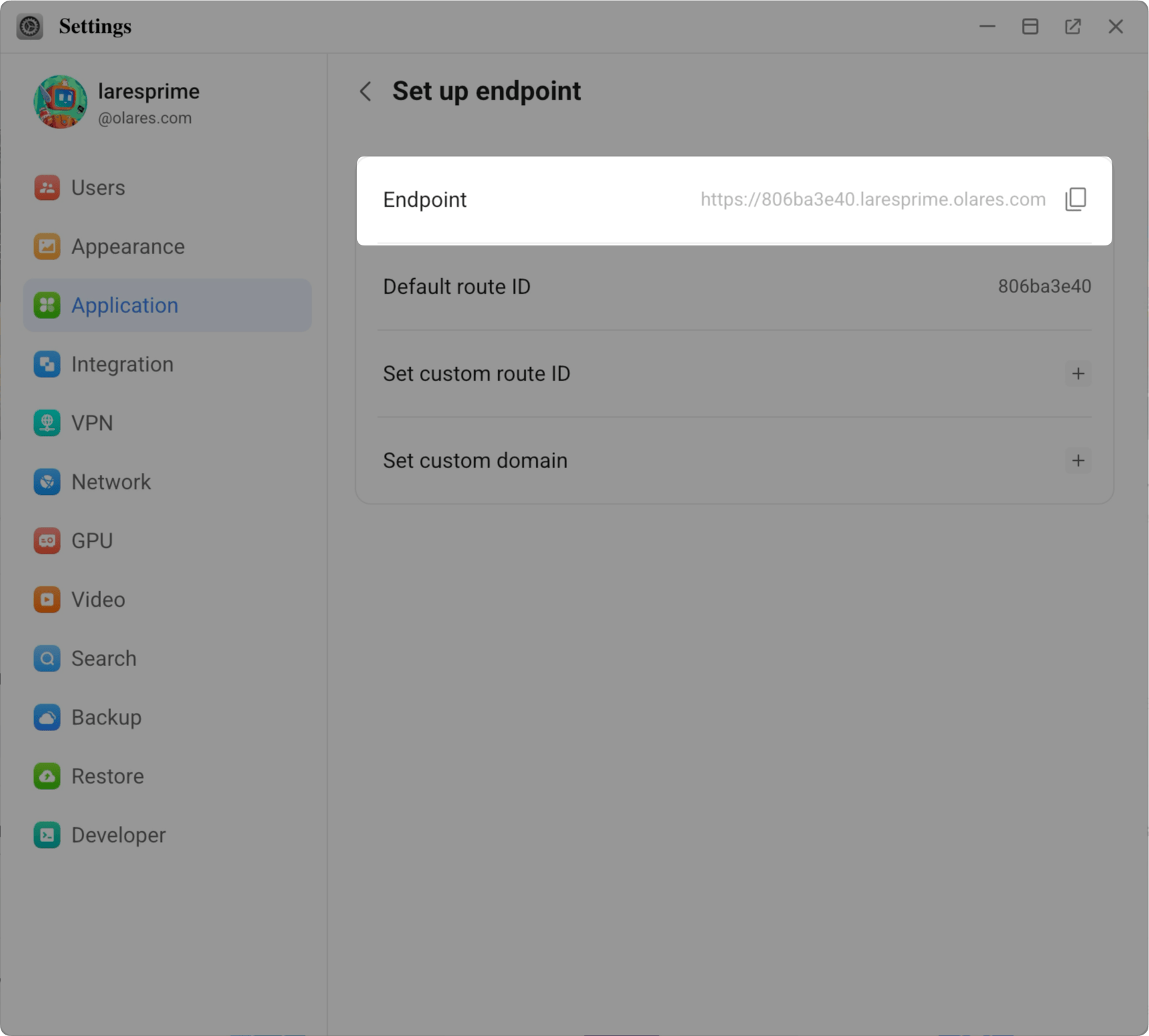Open Appearance settings via its icon
Viewport: 1149px width, 1036px height.
47,246
